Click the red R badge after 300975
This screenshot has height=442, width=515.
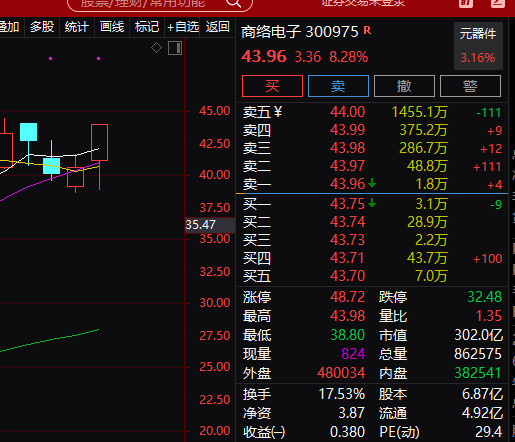[x=367, y=30]
